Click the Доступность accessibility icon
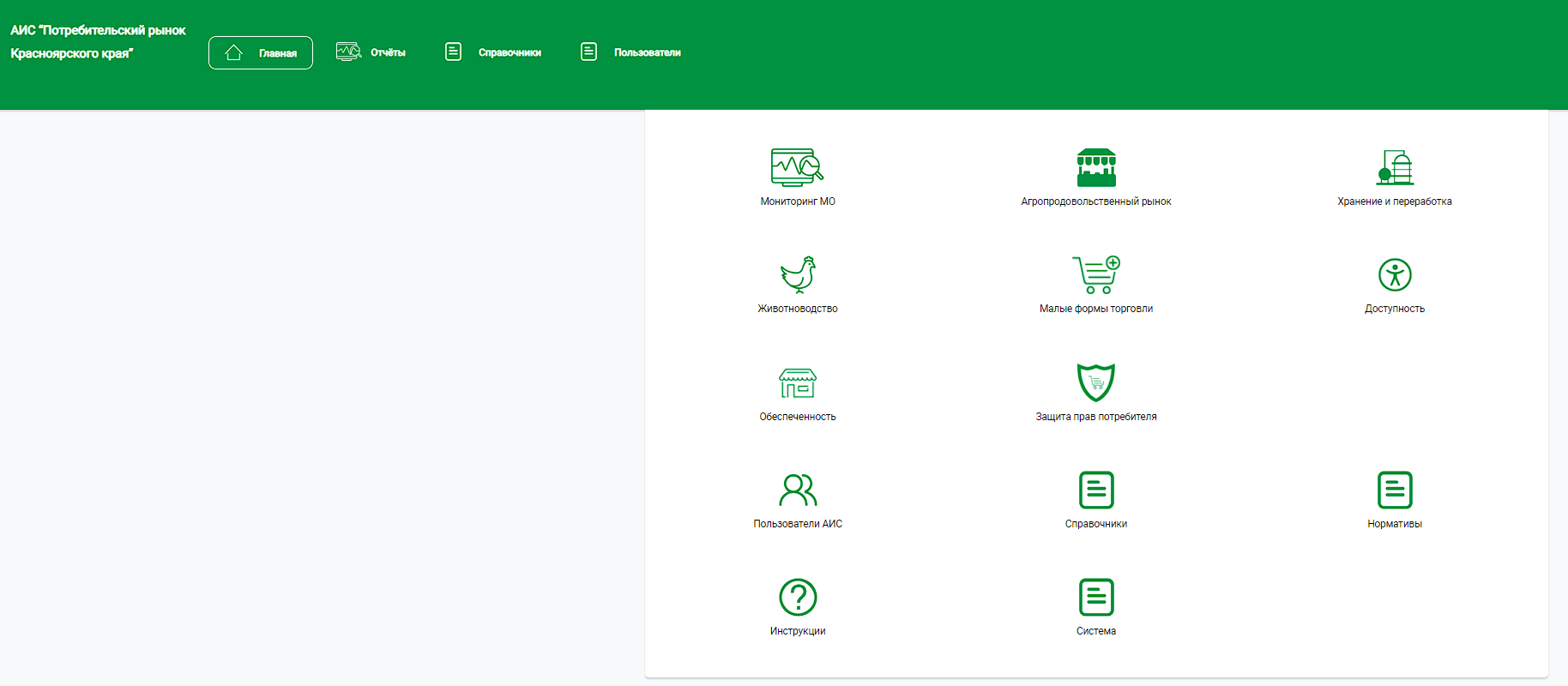Image resolution: width=1568 pixels, height=686 pixels. [1395, 274]
